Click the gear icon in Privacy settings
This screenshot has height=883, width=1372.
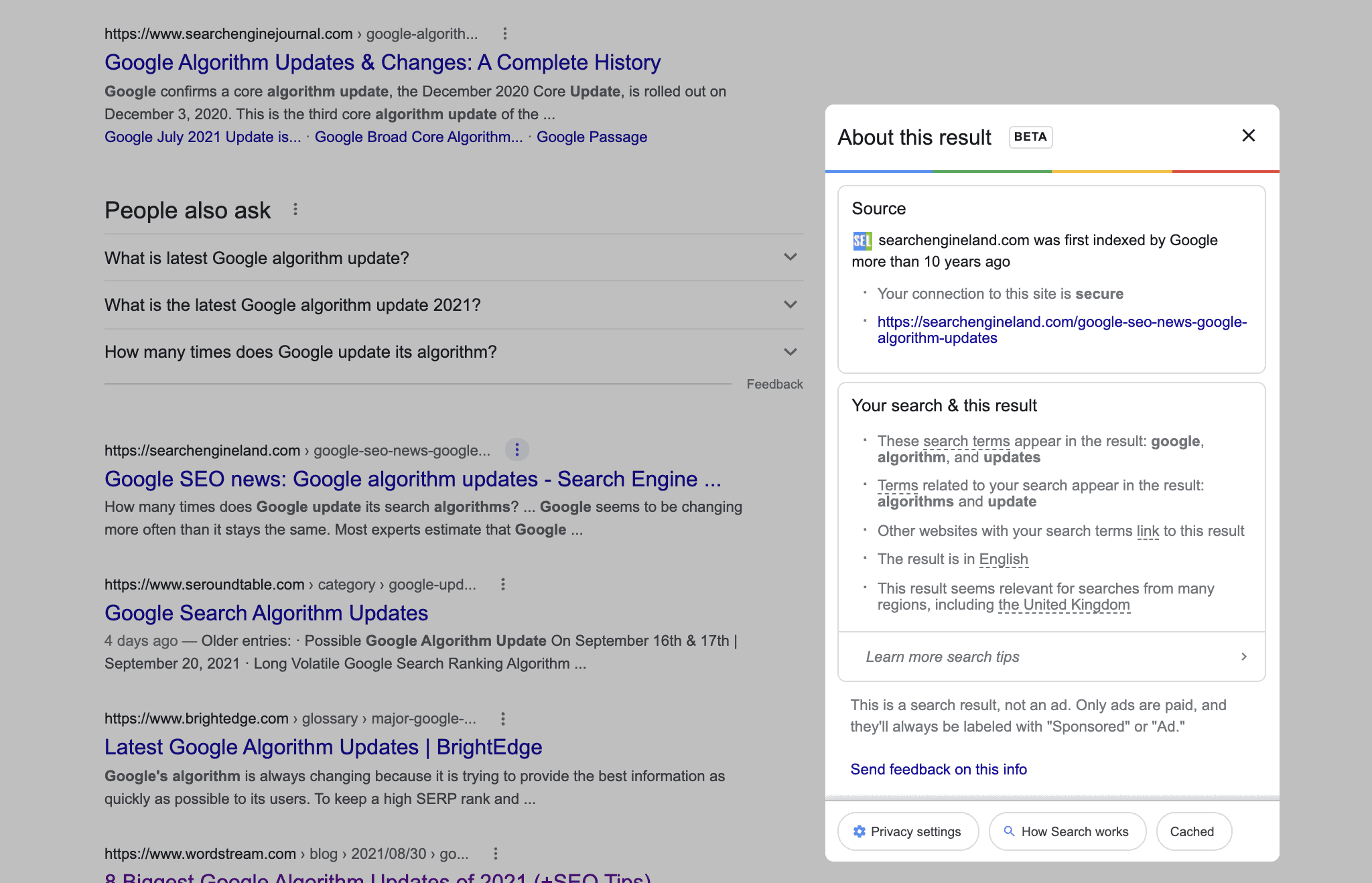tap(859, 831)
